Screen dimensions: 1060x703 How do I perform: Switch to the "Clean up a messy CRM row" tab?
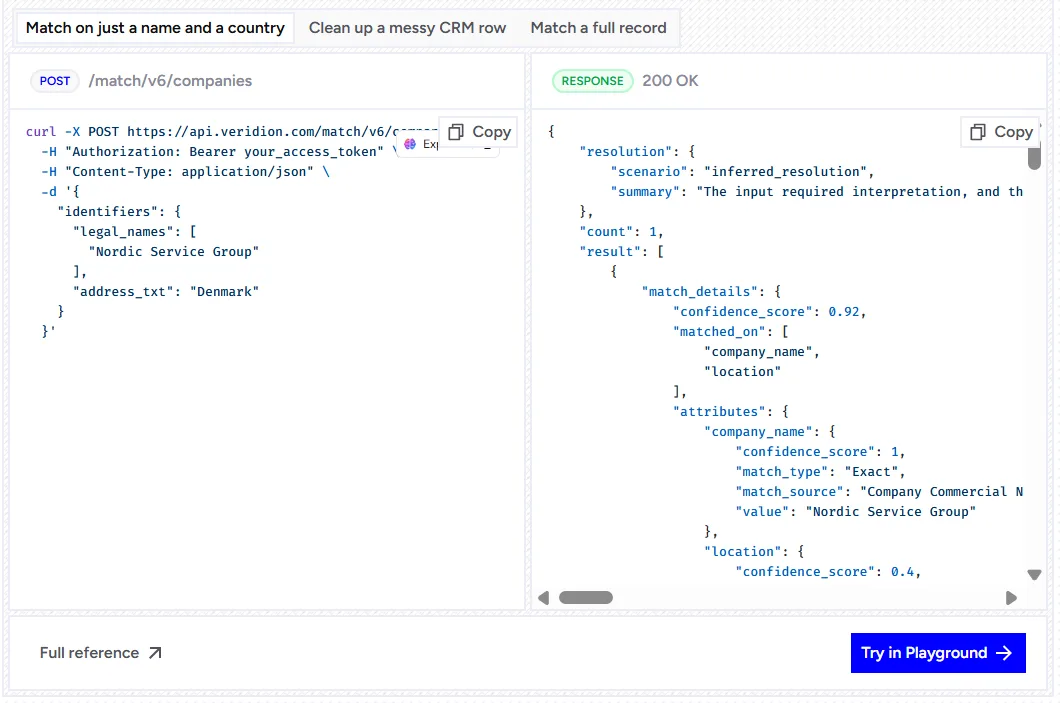(x=407, y=28)
